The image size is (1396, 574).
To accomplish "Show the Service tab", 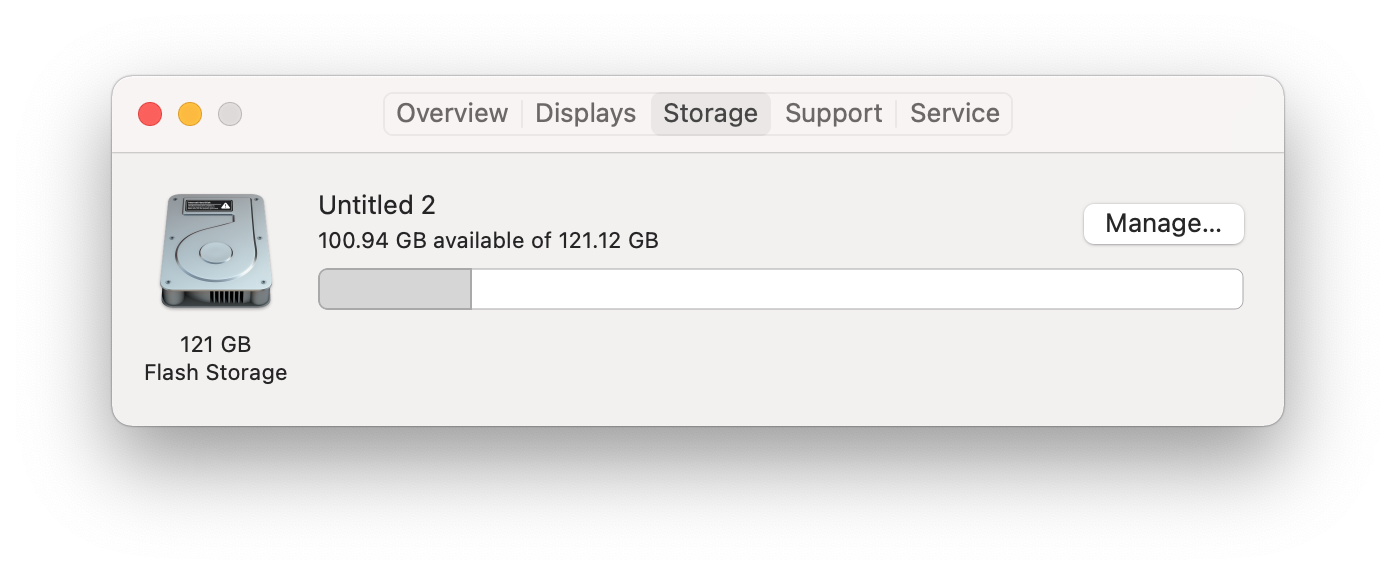I will 954,114.
